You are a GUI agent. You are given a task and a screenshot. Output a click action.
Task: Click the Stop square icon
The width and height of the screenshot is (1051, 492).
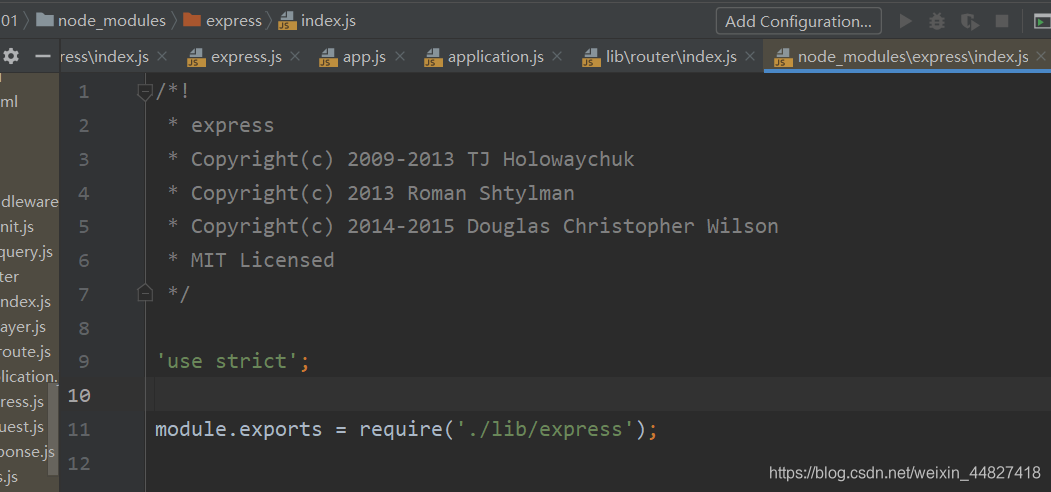coord(1001,21)
